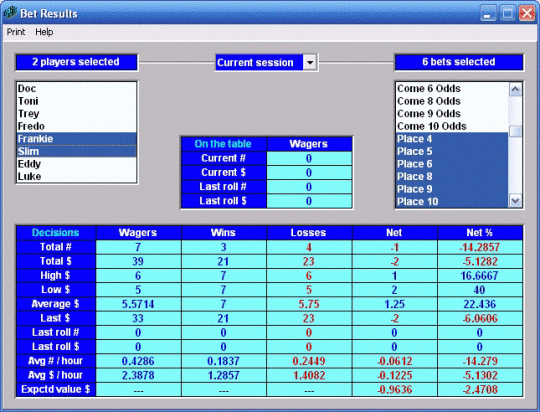This screenshot has height=412, width=540.
Task: Click the Current # wagers value
Action: [309, 158]
